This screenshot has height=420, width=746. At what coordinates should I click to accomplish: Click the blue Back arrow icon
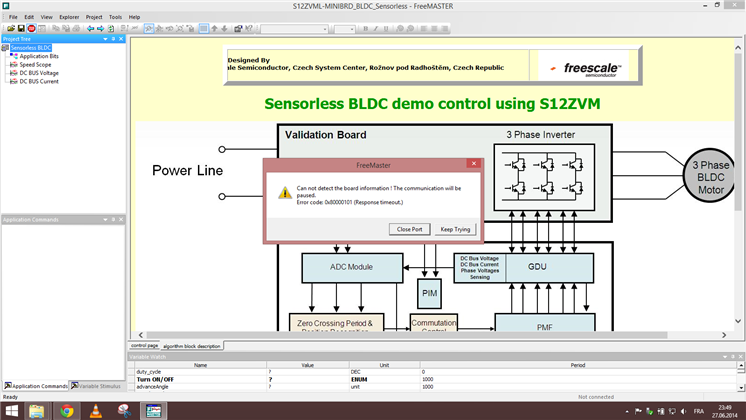point(90,29)
